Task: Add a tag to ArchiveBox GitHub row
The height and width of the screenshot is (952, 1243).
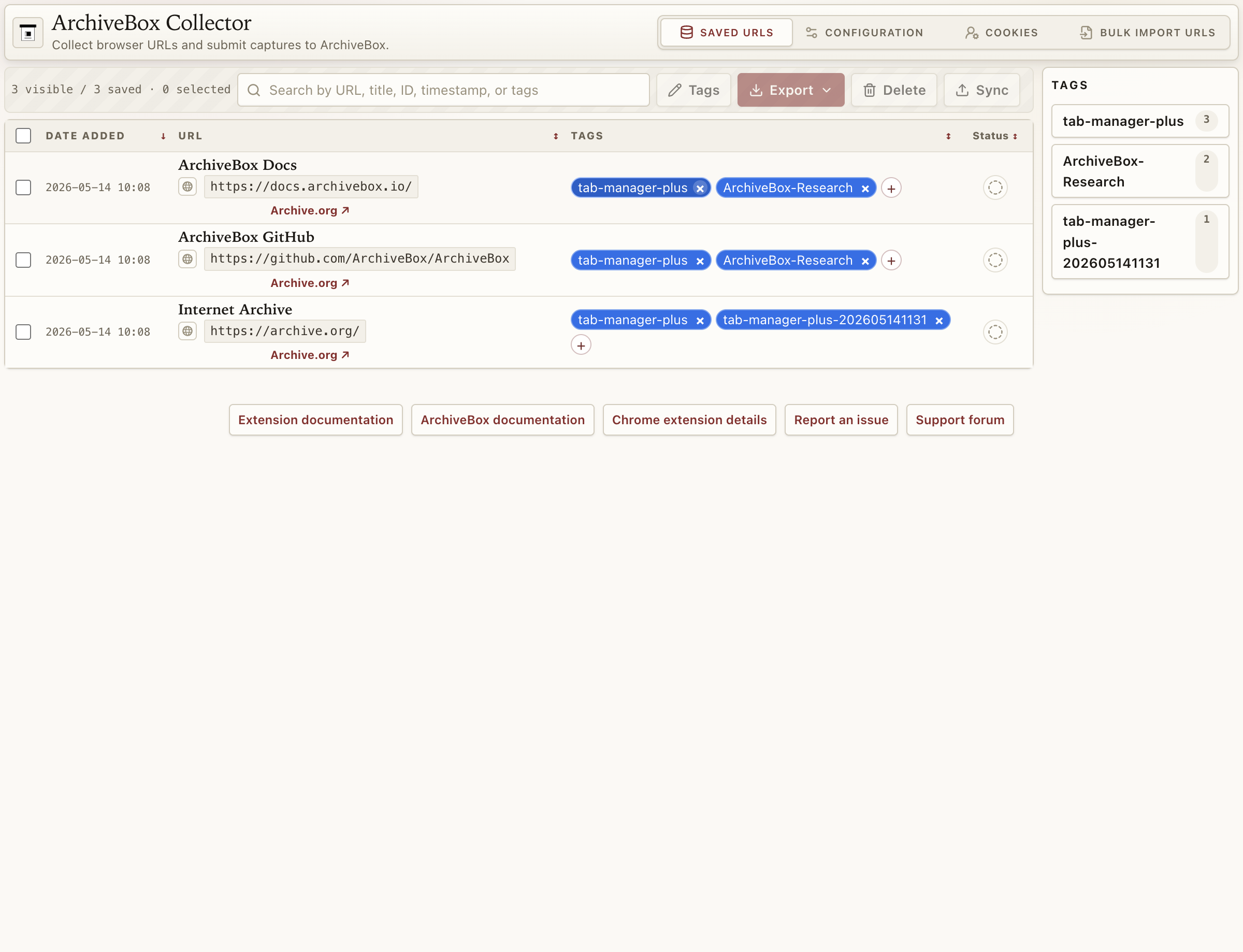Action: point(891,261)
